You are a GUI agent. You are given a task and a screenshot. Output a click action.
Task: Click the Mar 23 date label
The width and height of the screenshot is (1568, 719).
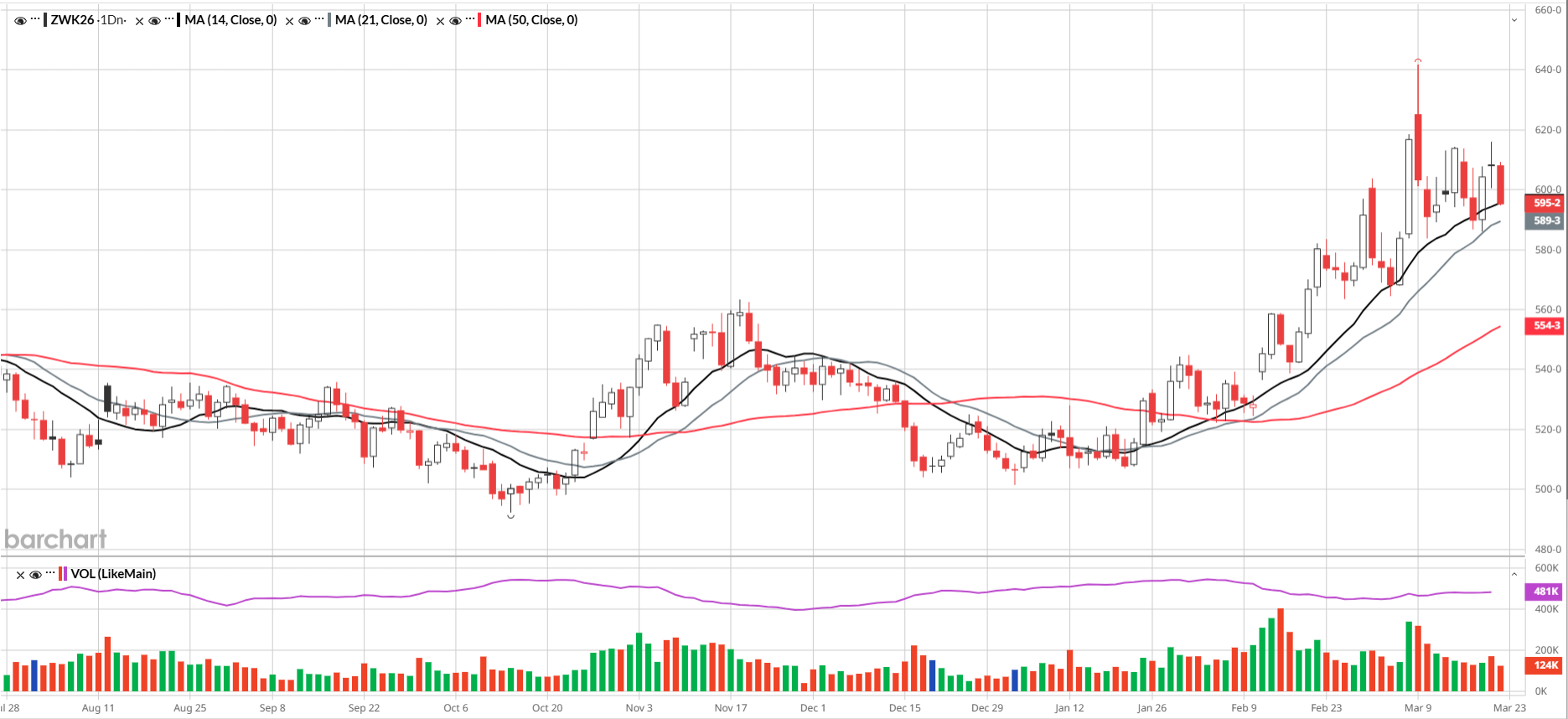(1509, 708)
